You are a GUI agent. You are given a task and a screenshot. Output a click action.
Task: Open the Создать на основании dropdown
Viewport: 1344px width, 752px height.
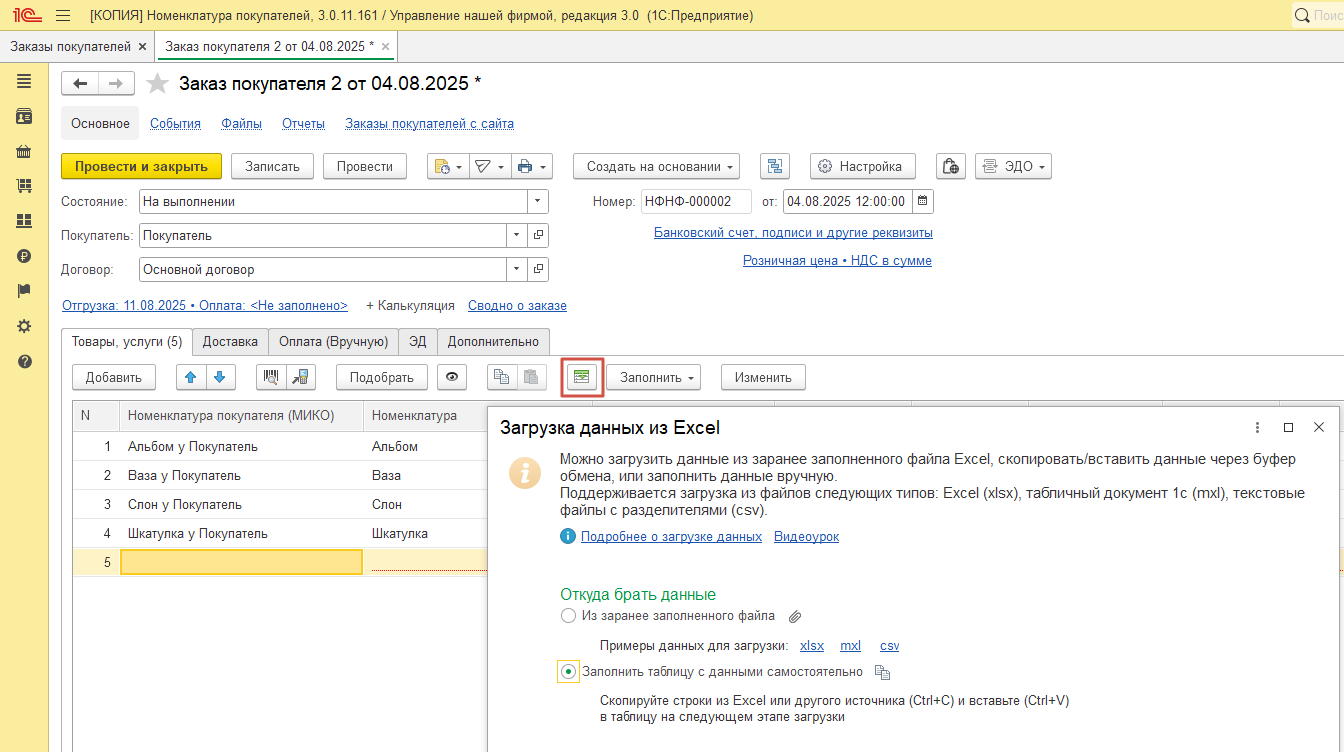[656, 167]
